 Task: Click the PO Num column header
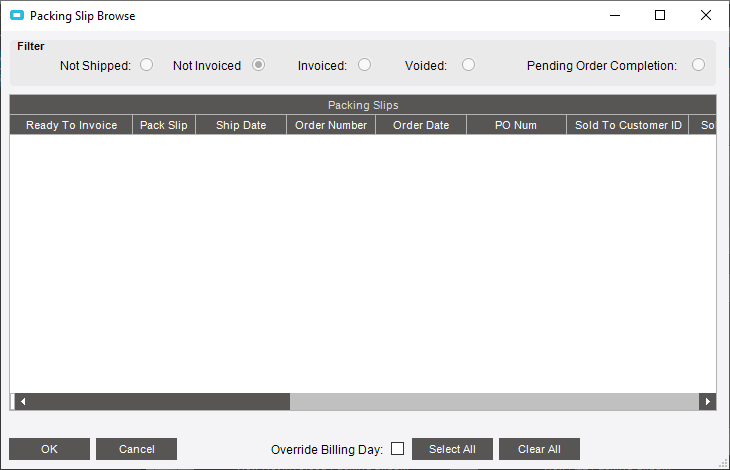click(516, 125)
